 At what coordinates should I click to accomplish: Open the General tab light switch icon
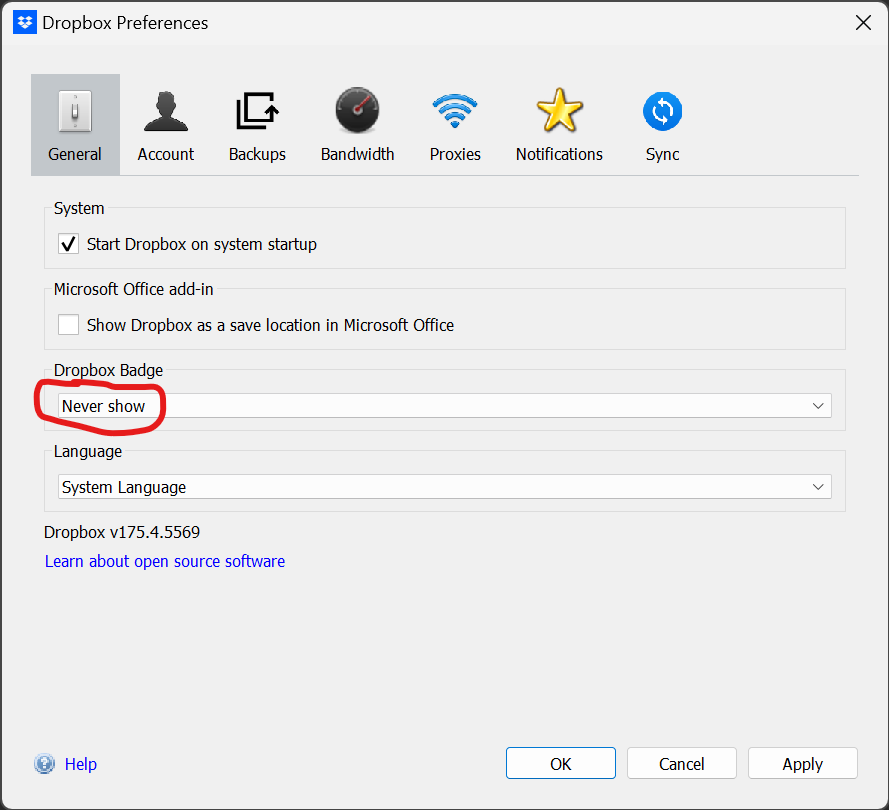[75, 112]
